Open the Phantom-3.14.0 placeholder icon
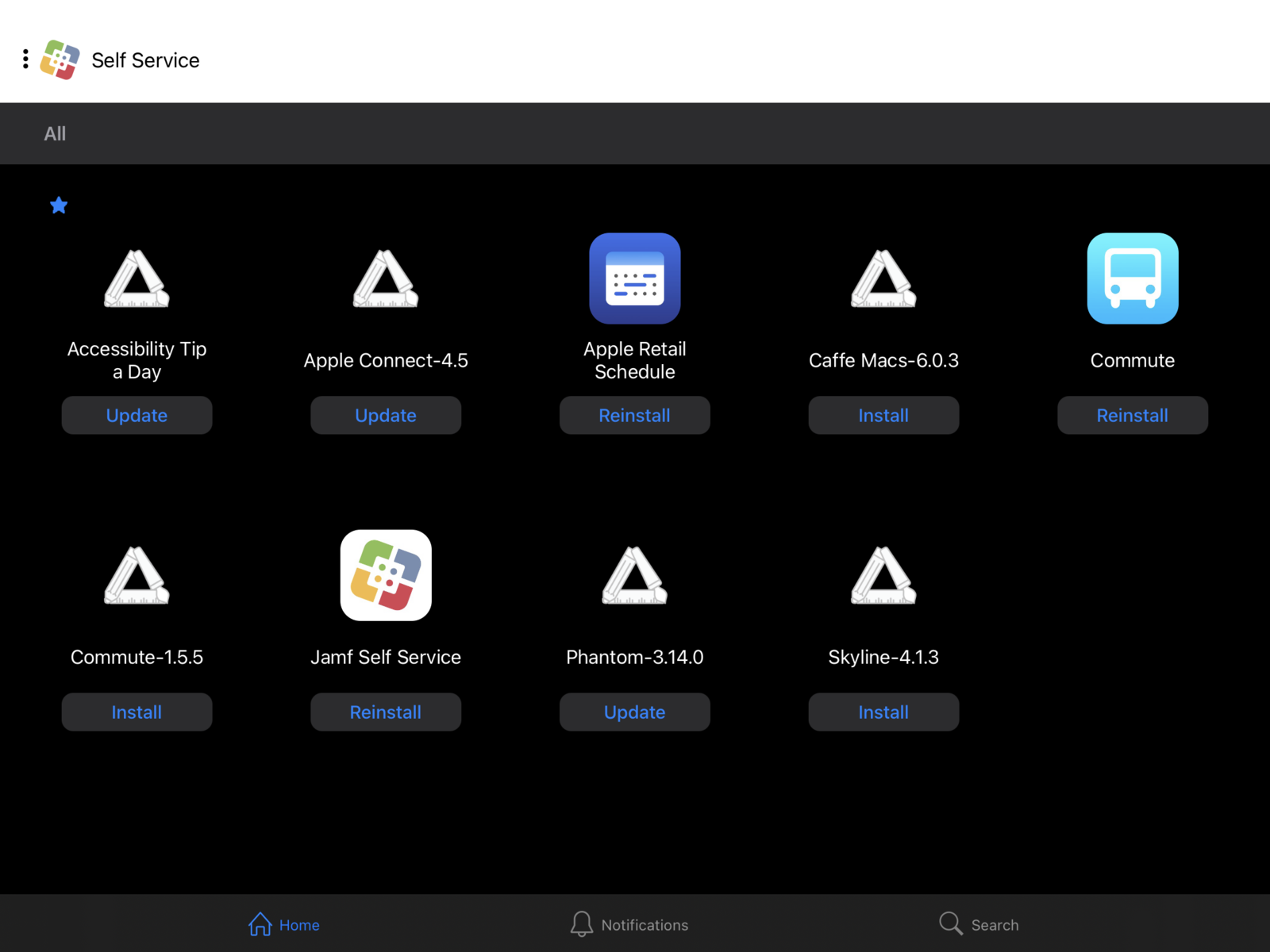Screen dimensions: 1270x952 coord(635,575)
